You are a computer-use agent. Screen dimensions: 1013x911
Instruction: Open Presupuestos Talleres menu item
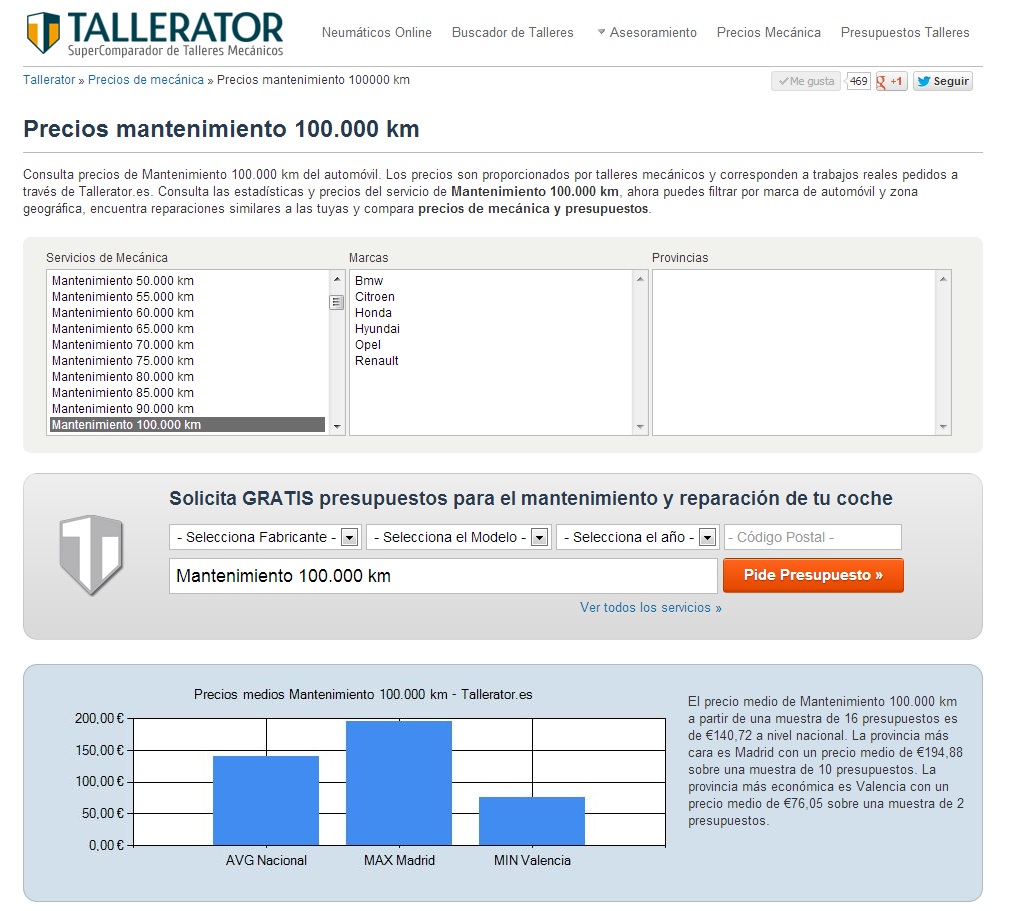coord(905,32)
